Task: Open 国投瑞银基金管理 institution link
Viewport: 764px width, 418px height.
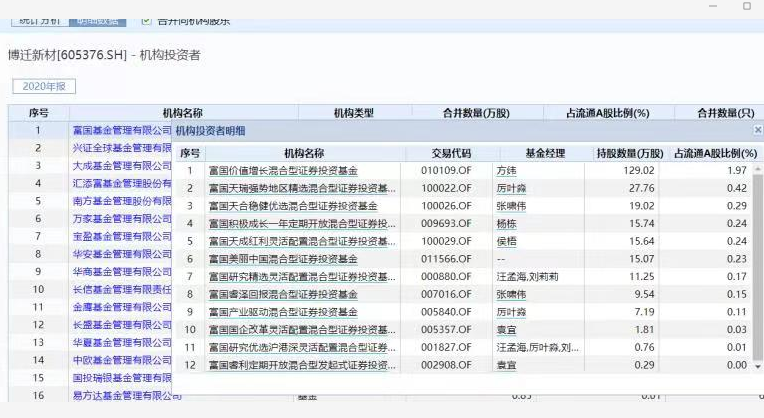Action: (x=122, y=378)
